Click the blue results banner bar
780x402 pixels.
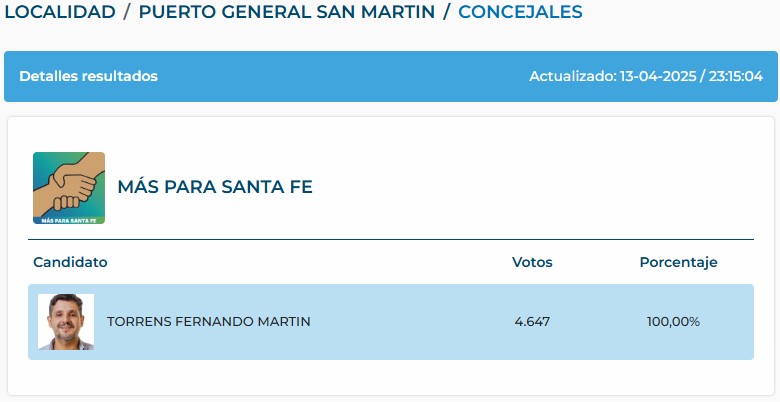[x=390, y=76]
